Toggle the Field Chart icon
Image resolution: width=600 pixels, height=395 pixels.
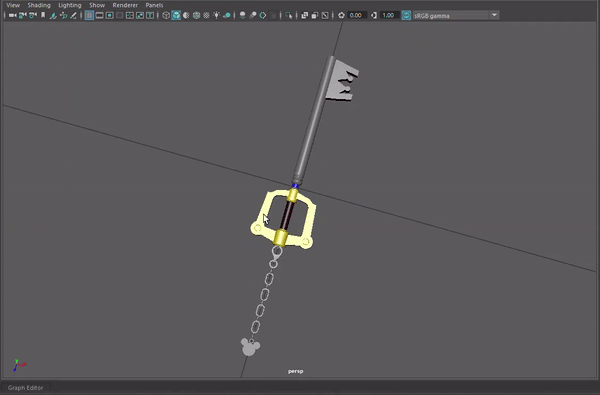click(x=130, y=15)
